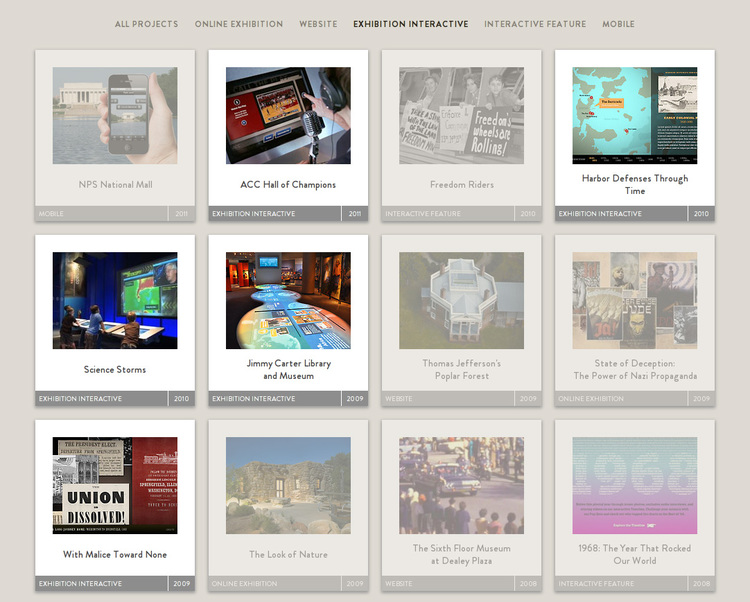The image size is (750, 602).
Task: Open the Freedom Riders project image
Action: 461,116
